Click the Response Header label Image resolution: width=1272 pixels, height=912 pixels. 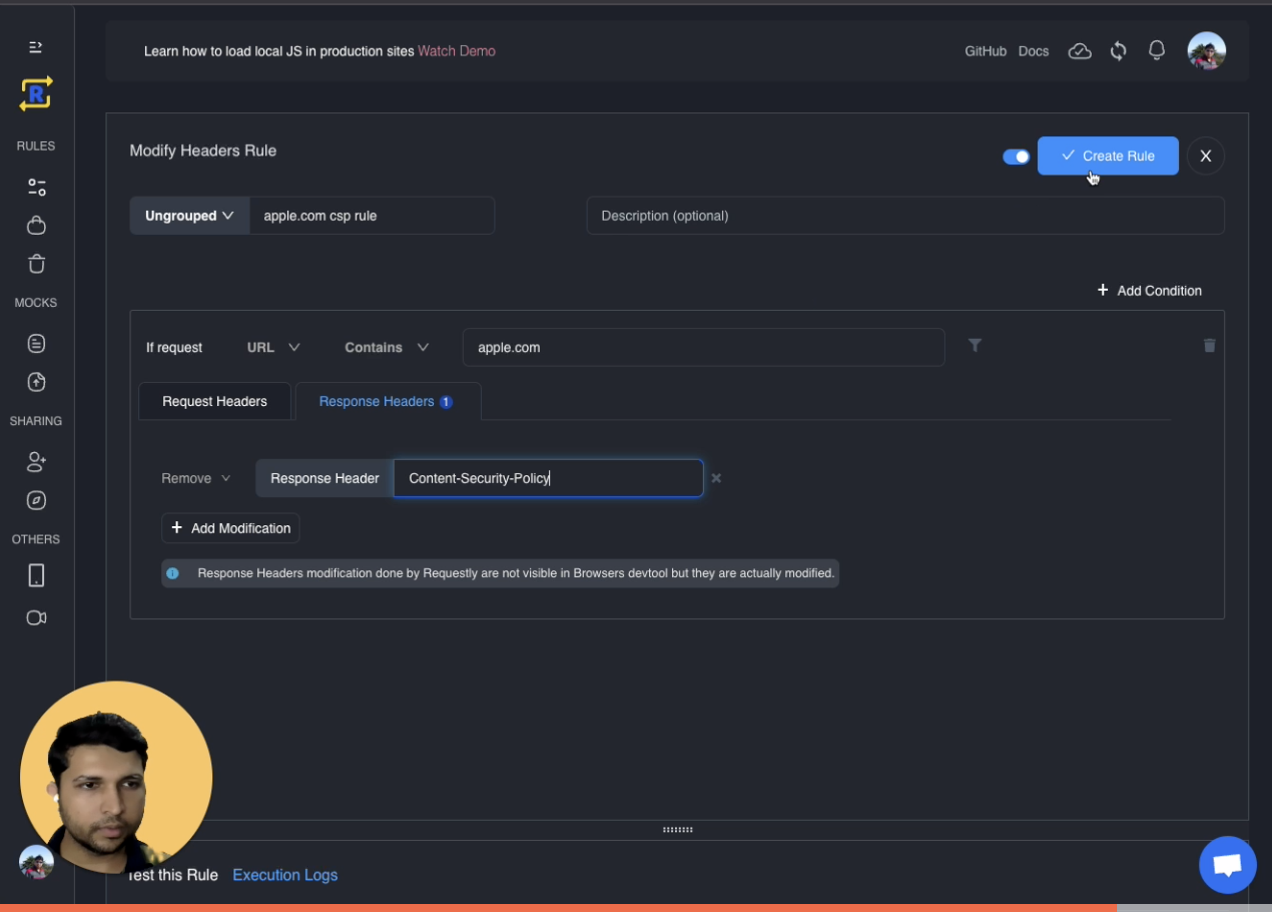325,478
